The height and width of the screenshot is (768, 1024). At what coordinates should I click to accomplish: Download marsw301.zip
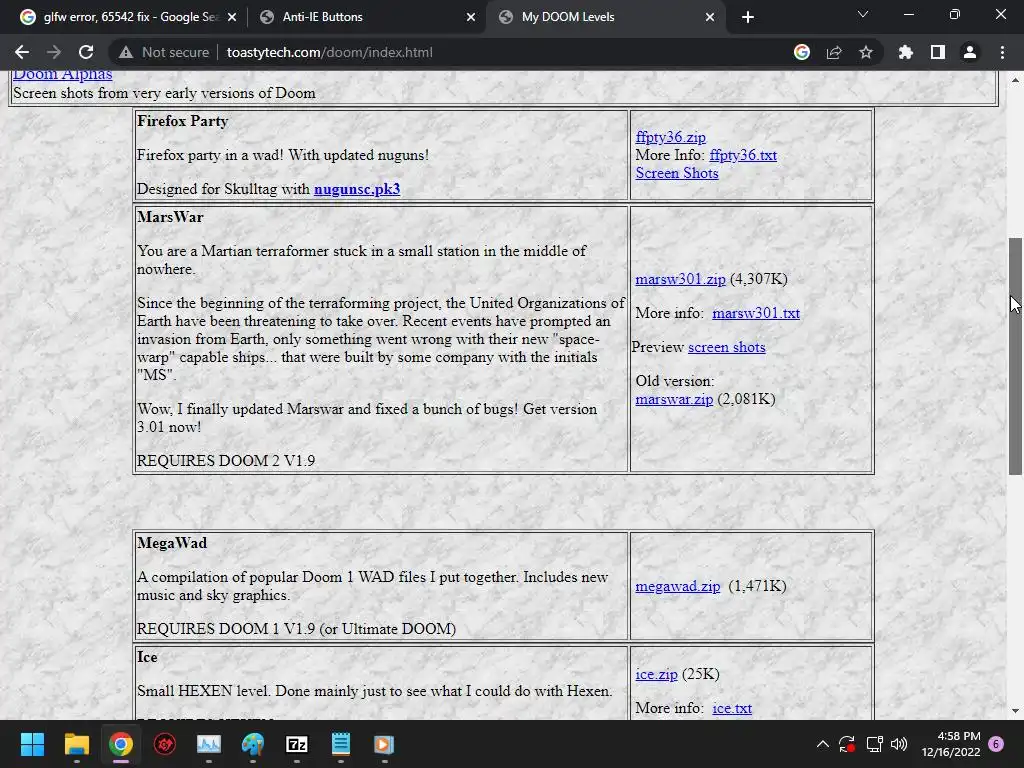click(680, 280)
